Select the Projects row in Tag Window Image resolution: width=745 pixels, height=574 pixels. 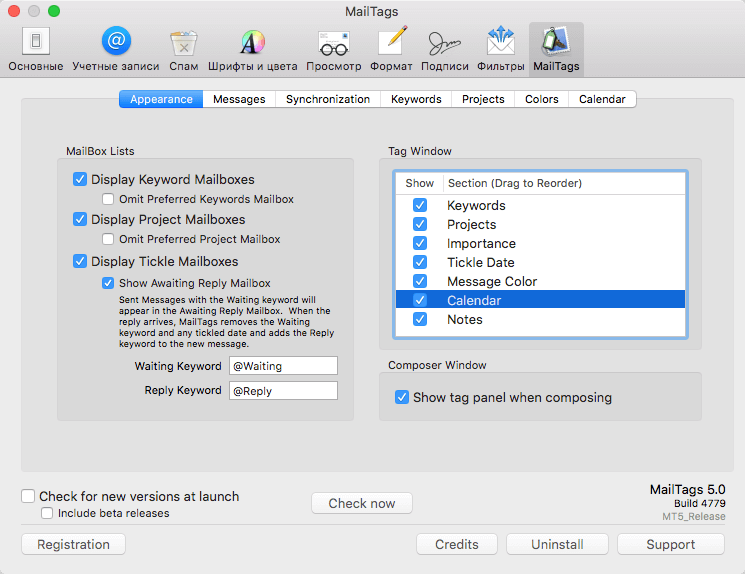(540, 224)
